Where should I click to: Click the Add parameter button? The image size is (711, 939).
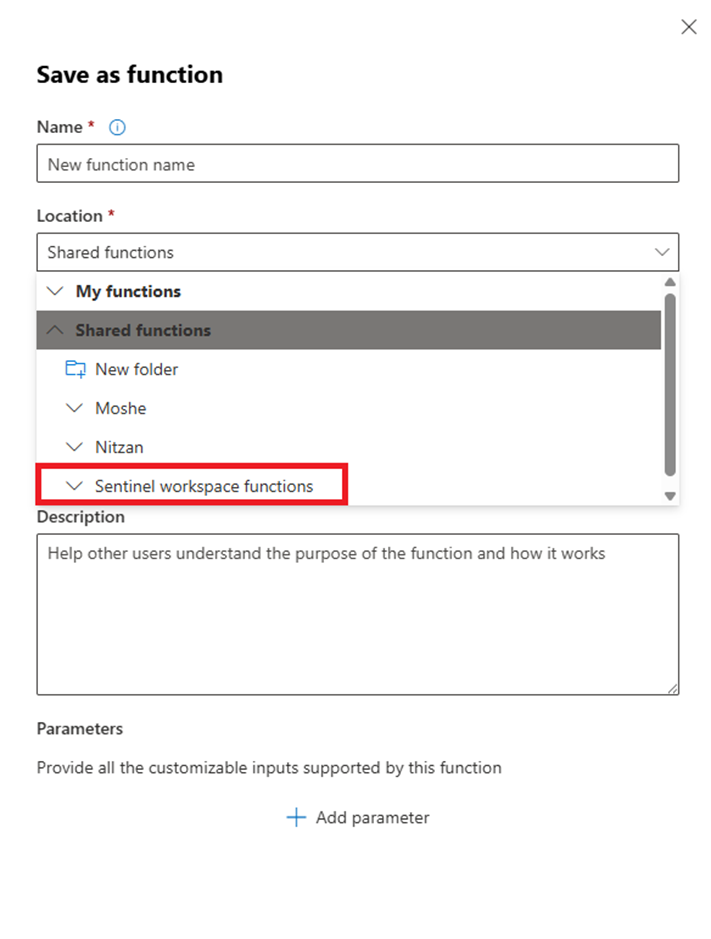point(358,818)
